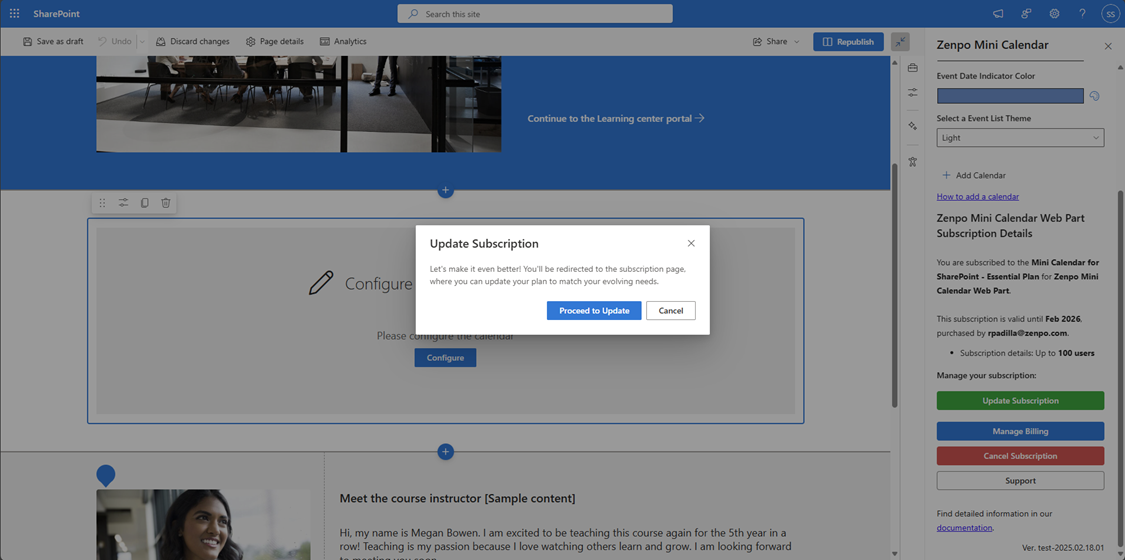Collapse the page with shrink arrows icon
Viewport: 1125px width, 560px height.
[900, 42]
